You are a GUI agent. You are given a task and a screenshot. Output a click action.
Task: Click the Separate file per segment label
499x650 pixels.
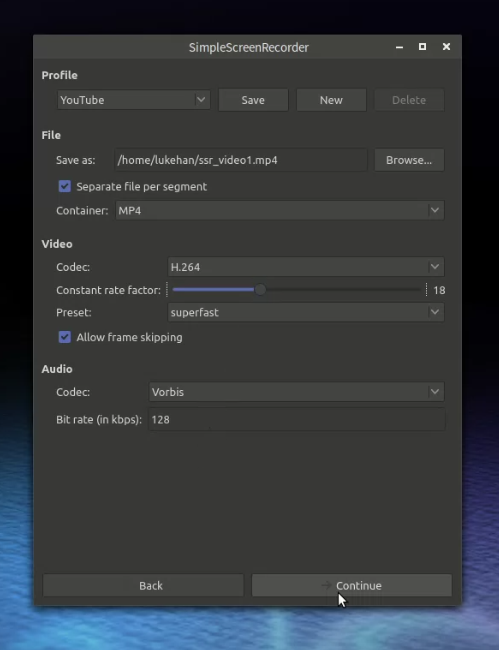point(142,187)
